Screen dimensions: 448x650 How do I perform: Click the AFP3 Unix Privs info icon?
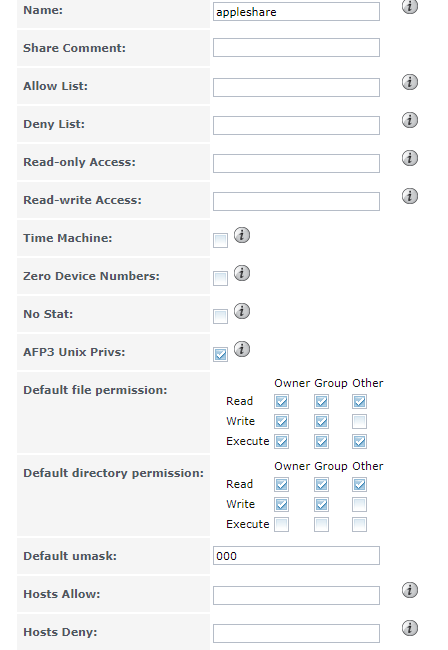tap(242, 349)
